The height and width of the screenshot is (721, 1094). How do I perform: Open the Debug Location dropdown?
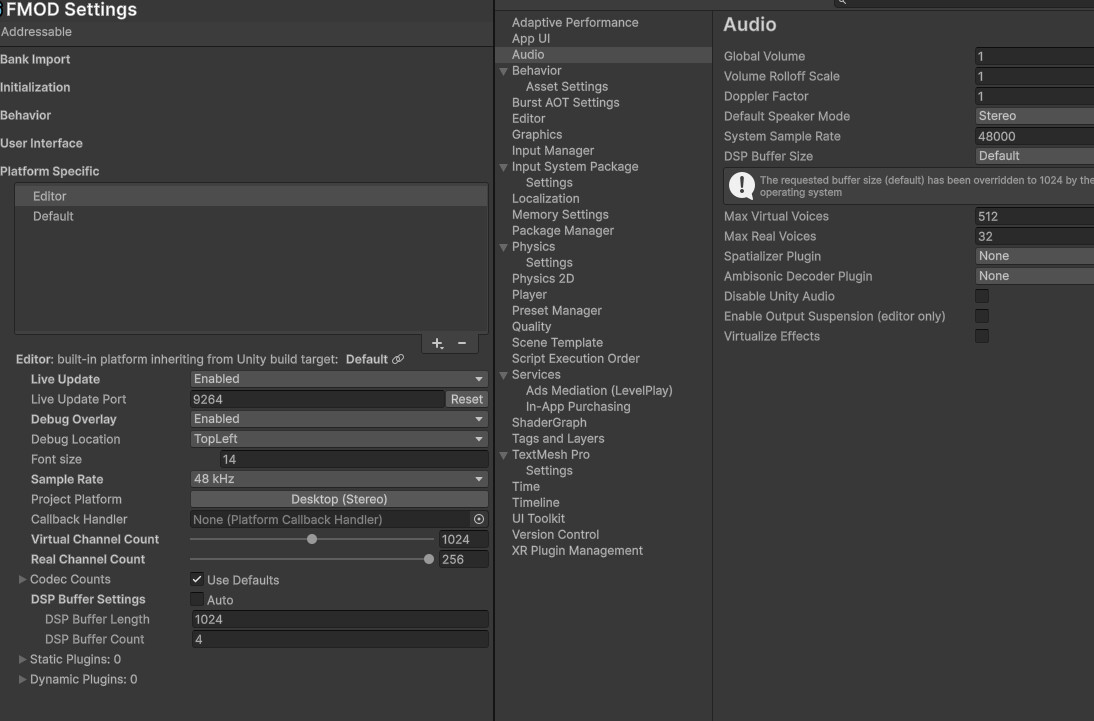(x=339, y=439)
